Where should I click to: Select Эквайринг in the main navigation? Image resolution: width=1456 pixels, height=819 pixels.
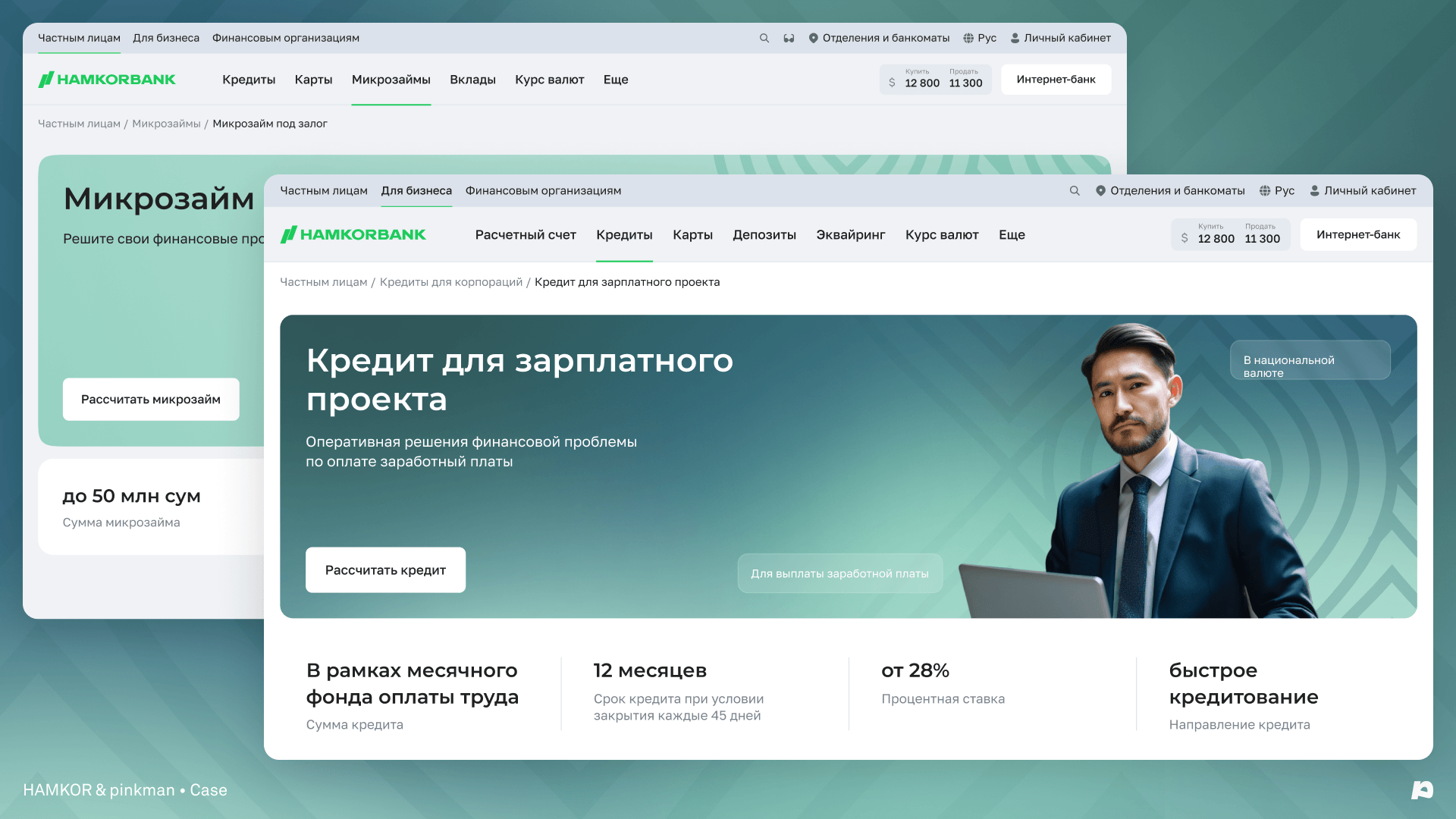tap(851, 235)
